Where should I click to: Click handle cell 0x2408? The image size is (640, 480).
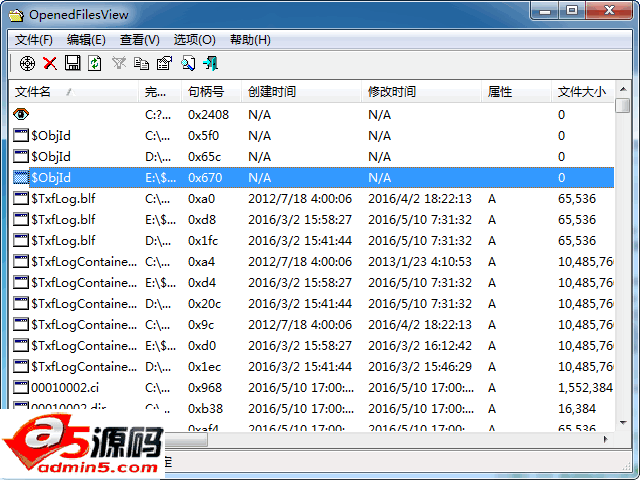click(x=208, y=115)
